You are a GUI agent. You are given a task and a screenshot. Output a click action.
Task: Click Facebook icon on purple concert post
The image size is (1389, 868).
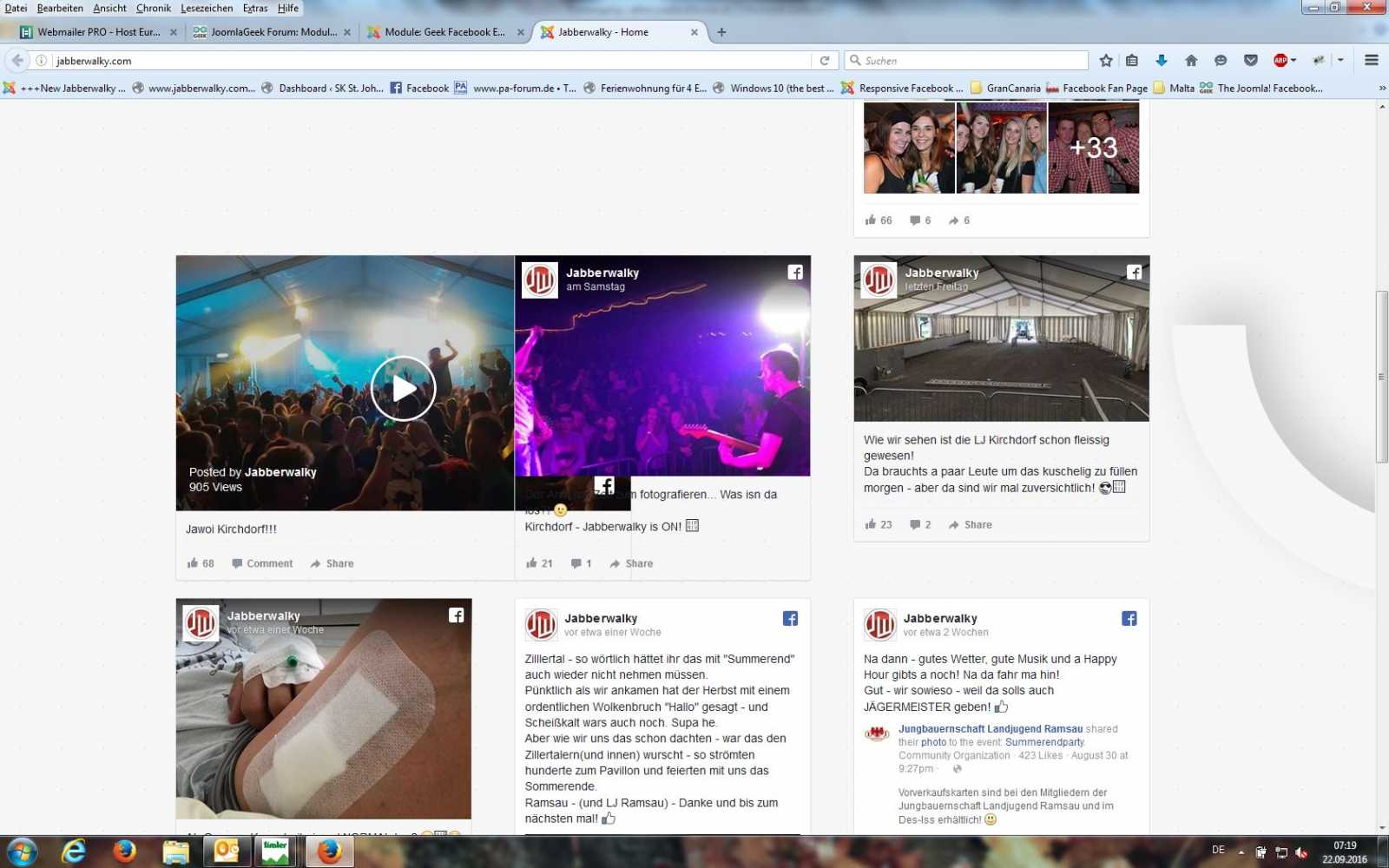(x=795, y=272)
